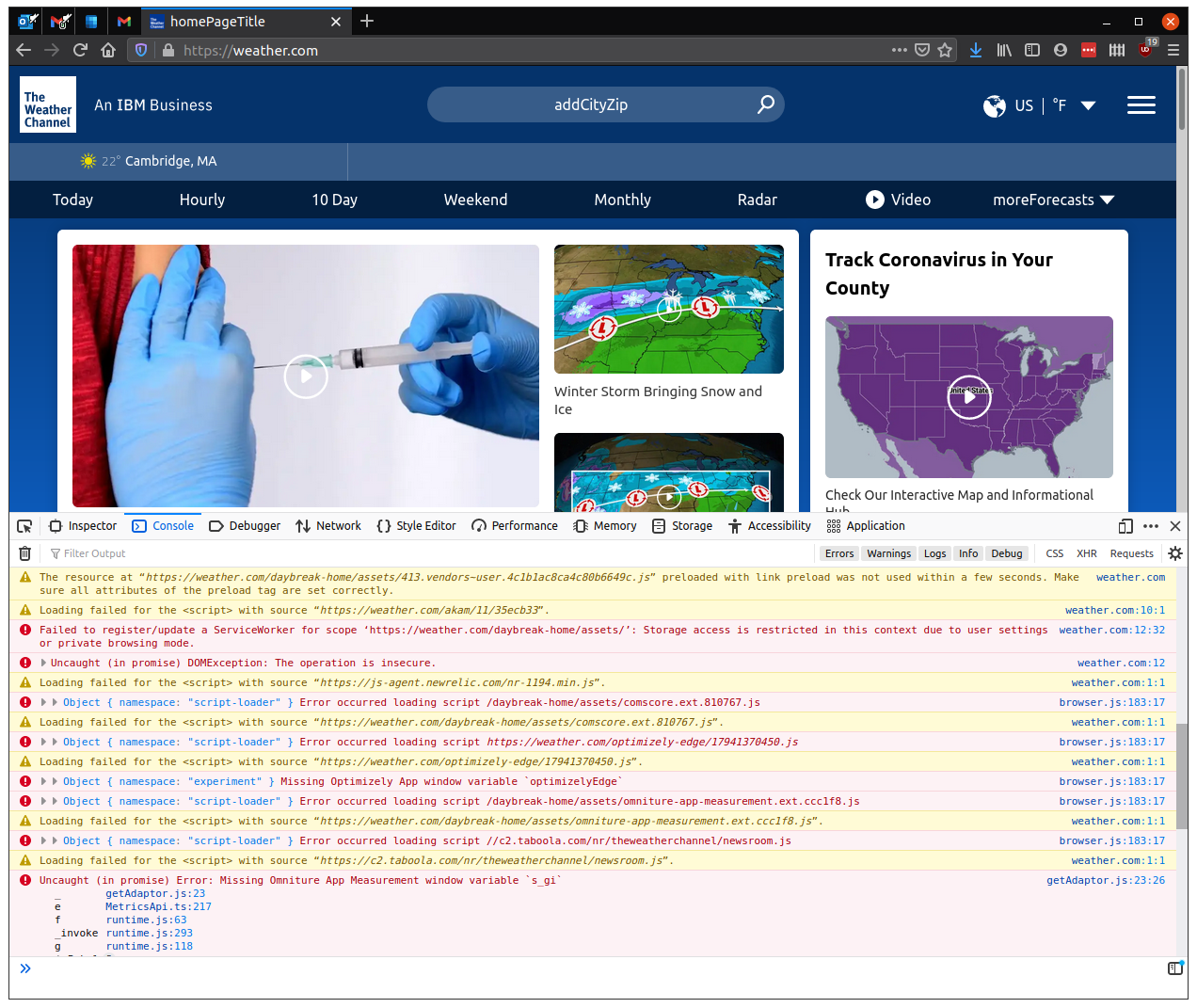Switch to the Inspector tab

[x=83, y=526]
